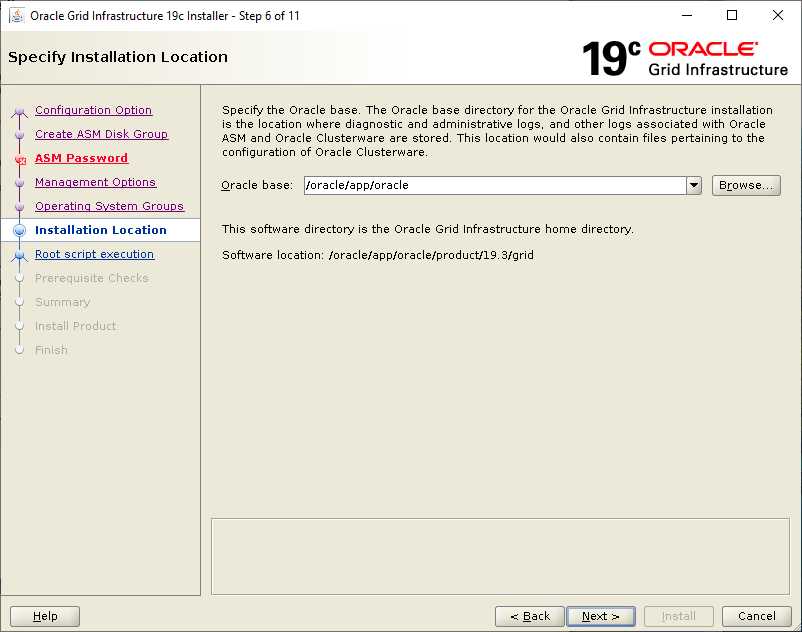Image resolution: width=802 pixels, height=632 pixels.
Task: Click the Installation Location current-step bullet
Action: (19, 231)
